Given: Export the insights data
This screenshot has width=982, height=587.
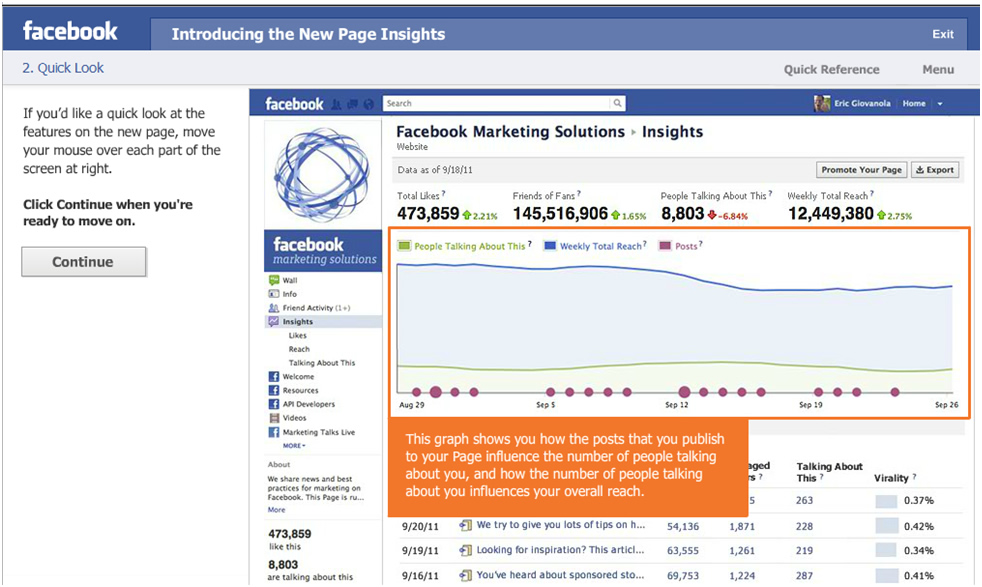Looking at the screenshot, I should pos(934,170).
